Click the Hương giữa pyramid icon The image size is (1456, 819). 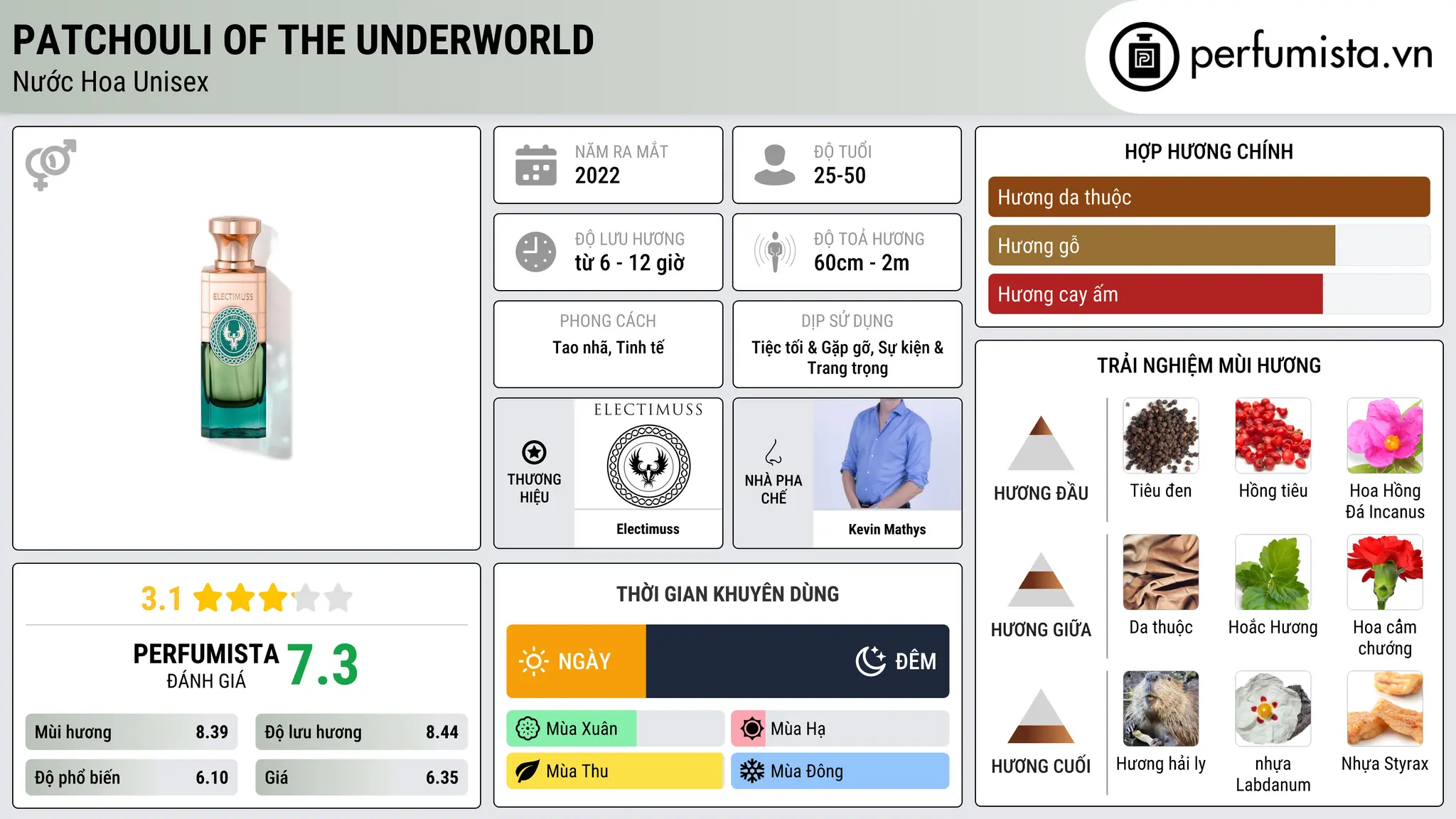click(x=1041, y=579)
